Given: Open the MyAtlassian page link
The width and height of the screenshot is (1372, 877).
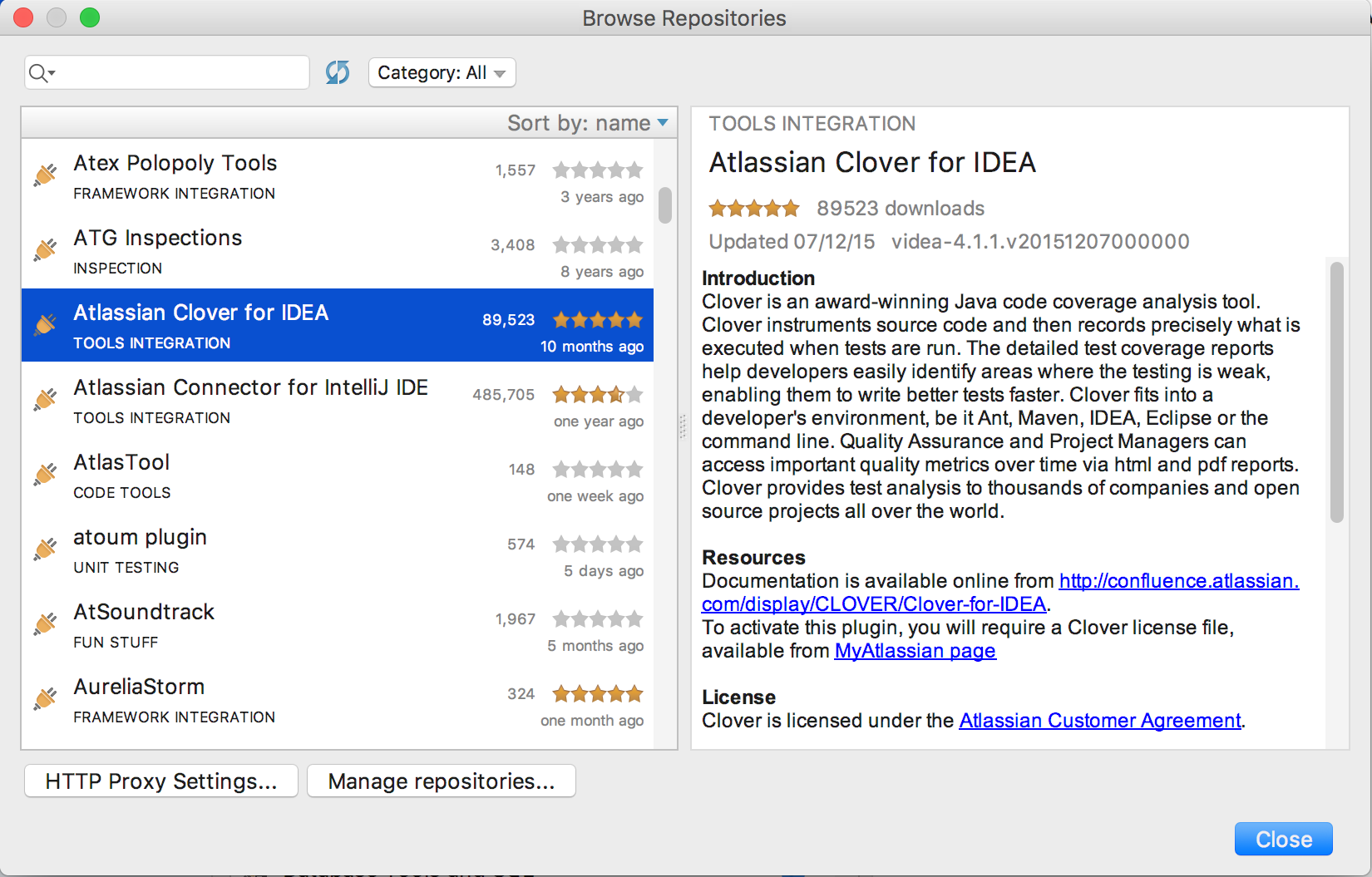Looking at the screenshot, I should point(915,651).
